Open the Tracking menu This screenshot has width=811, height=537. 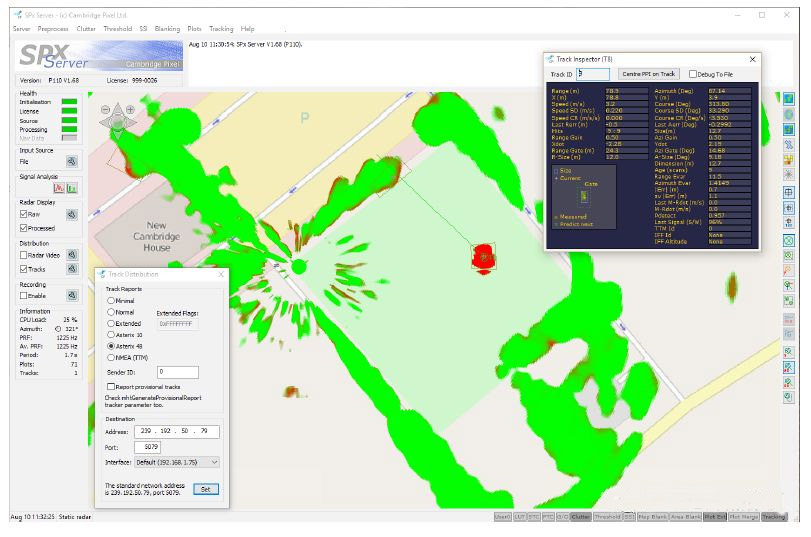pos(221,29)
